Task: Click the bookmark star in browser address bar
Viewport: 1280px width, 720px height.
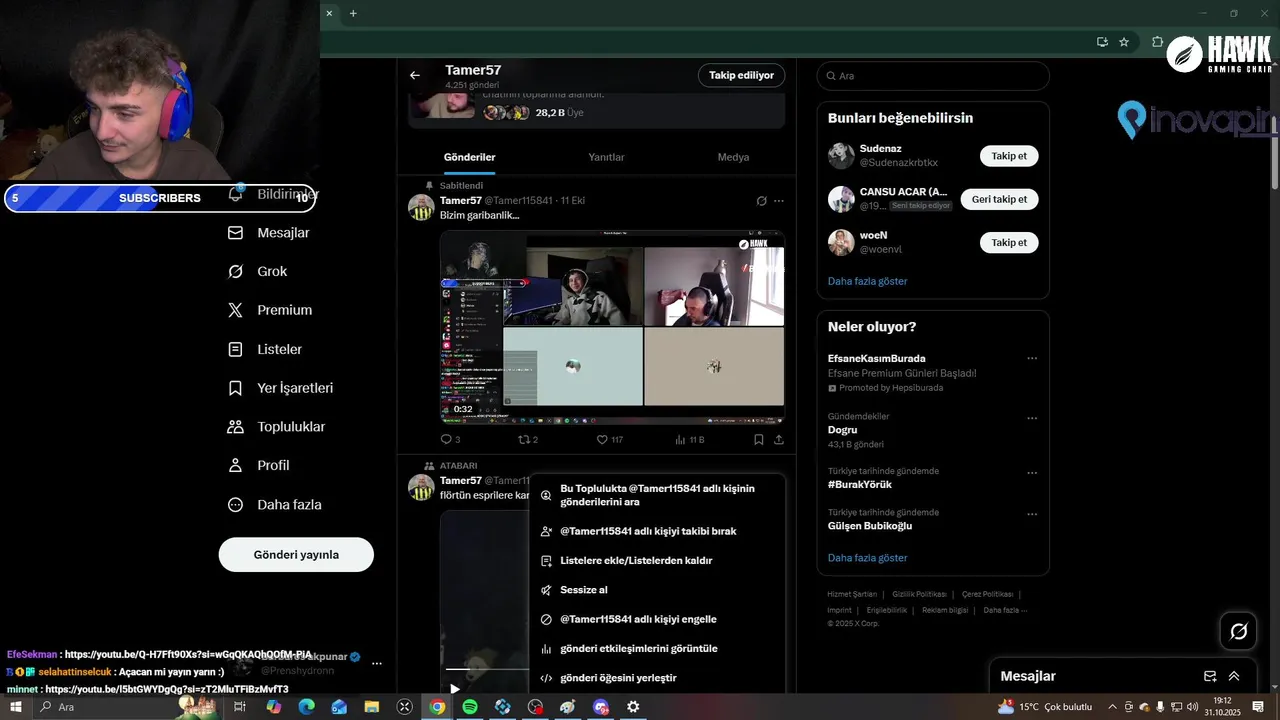Action: coord(1124,42)
